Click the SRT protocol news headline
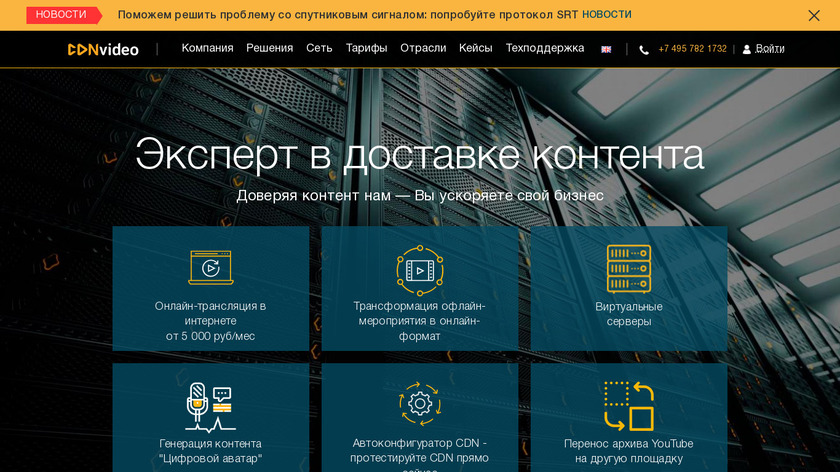The height and width of the screenshot is (472, 840). (348, 15)
